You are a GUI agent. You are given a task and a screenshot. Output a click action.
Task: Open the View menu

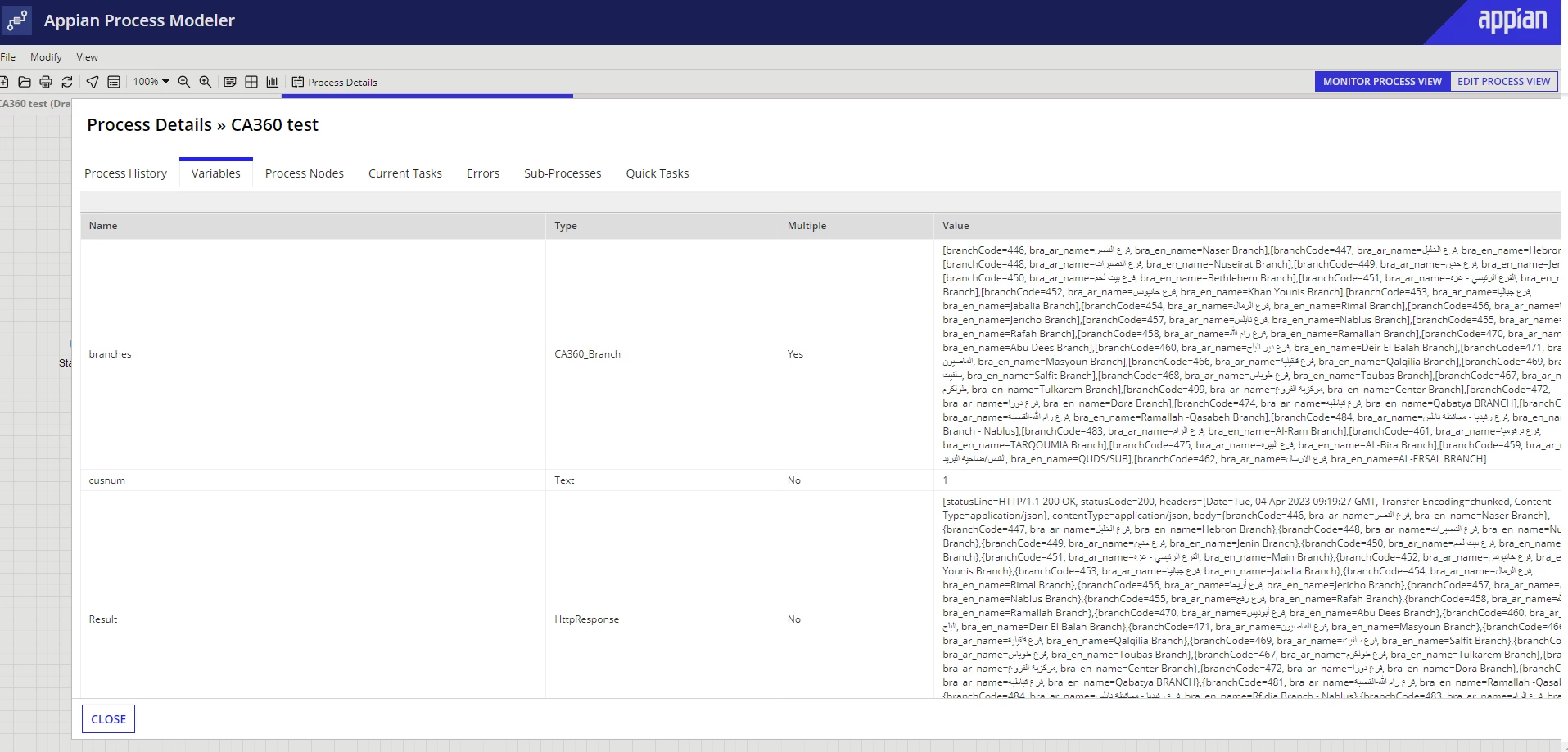coord(87,57)
